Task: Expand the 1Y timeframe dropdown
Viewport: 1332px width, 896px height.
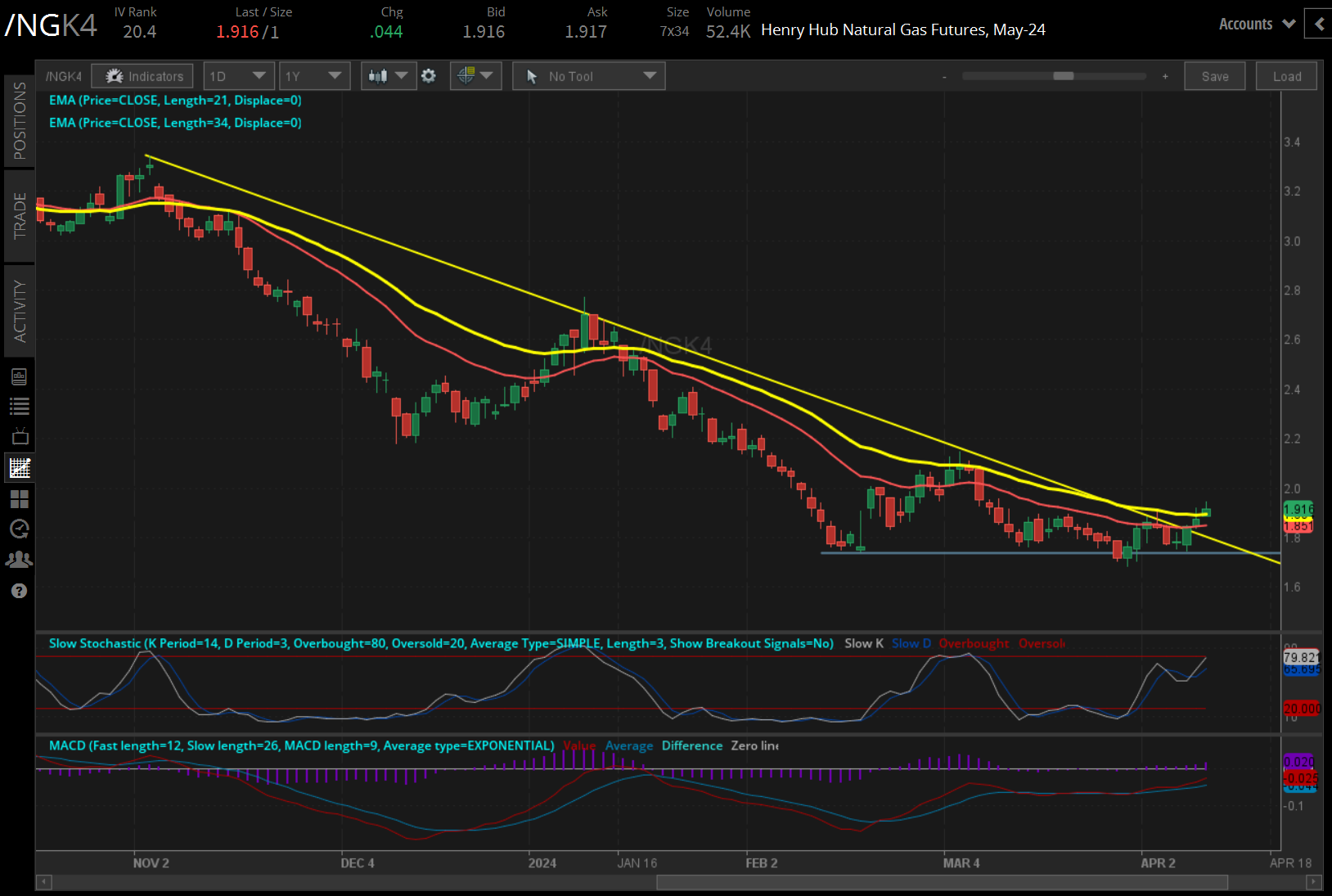Action: point(314,76)
